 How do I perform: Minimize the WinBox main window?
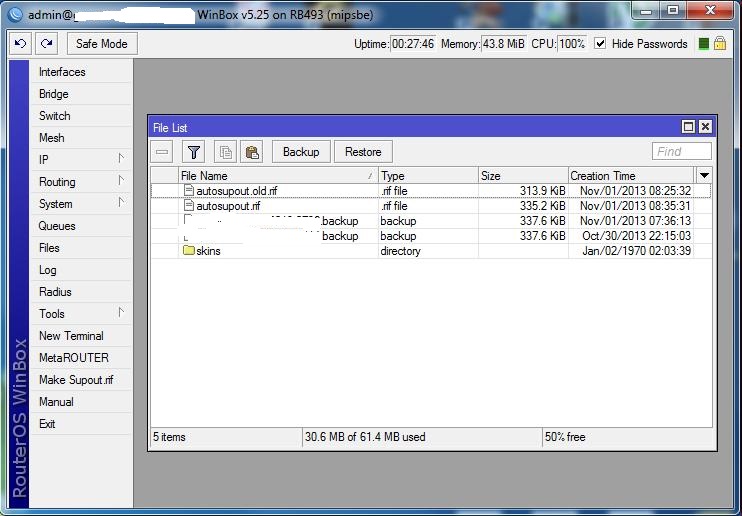coord(646,11)
